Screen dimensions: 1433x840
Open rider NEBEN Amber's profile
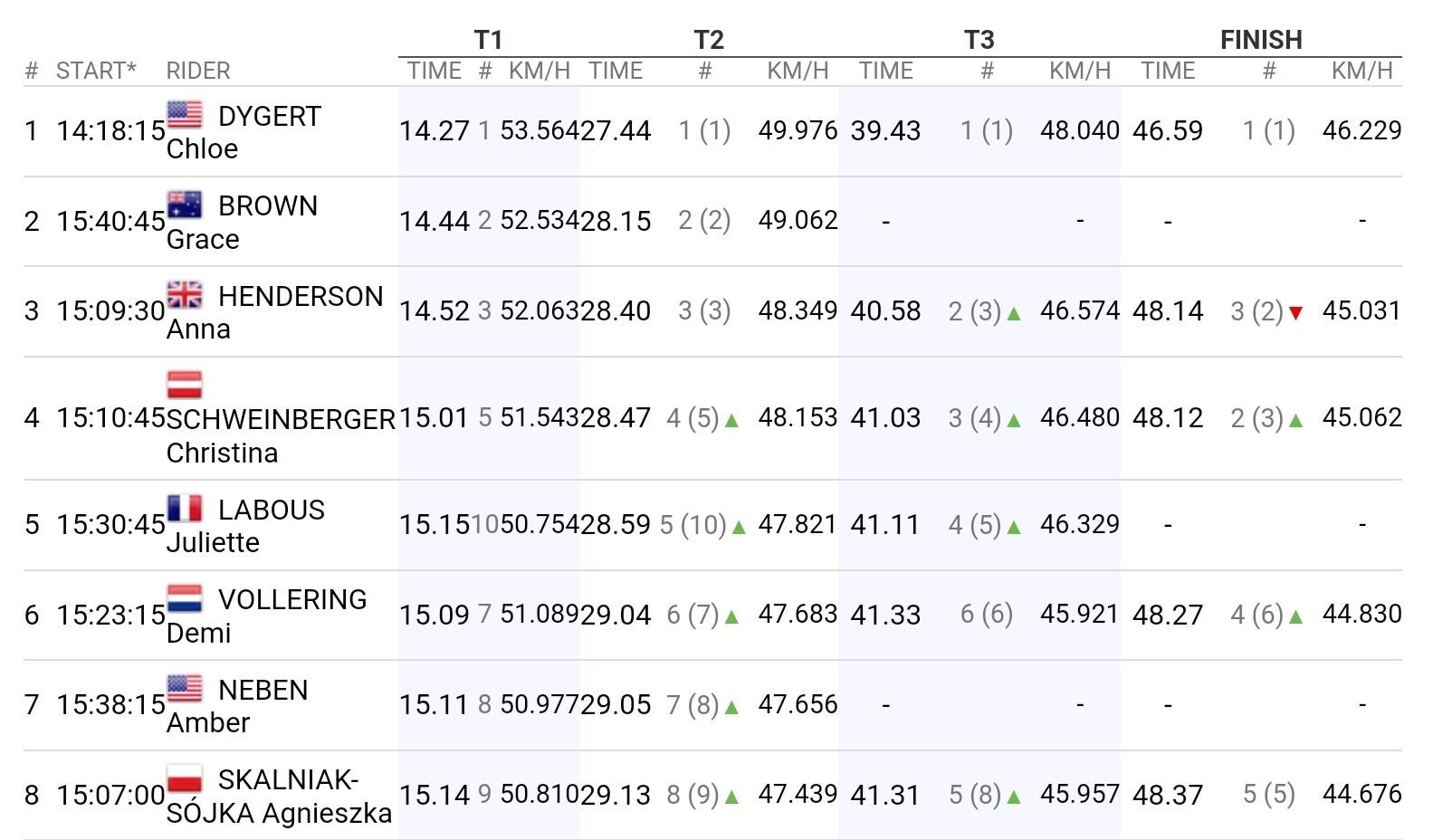pyautogui.click(x=263, y=691)
